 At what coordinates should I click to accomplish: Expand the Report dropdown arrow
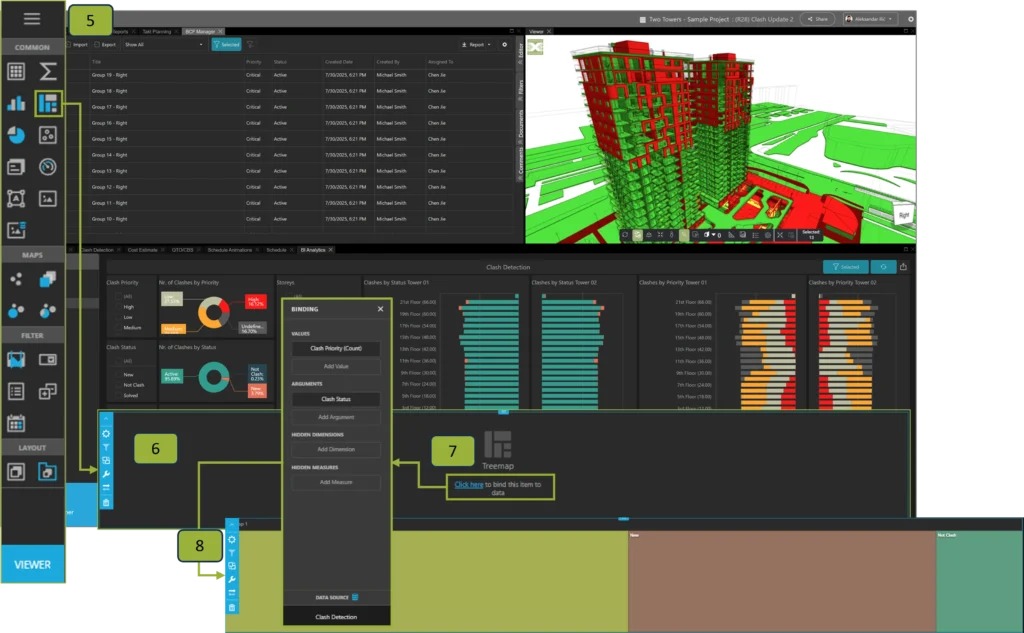tap(489, 43)
